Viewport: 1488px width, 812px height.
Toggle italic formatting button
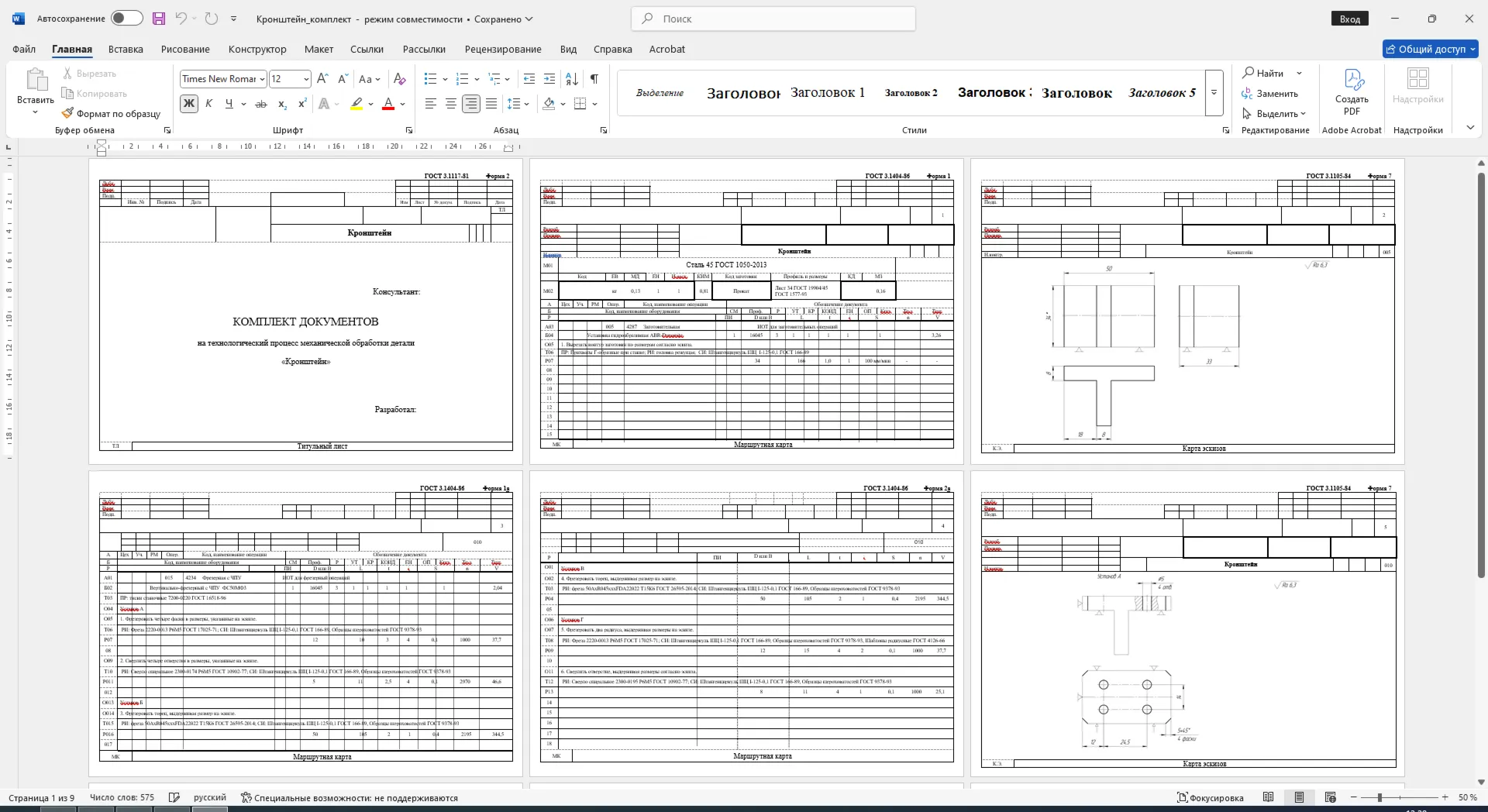click(208, 104)
